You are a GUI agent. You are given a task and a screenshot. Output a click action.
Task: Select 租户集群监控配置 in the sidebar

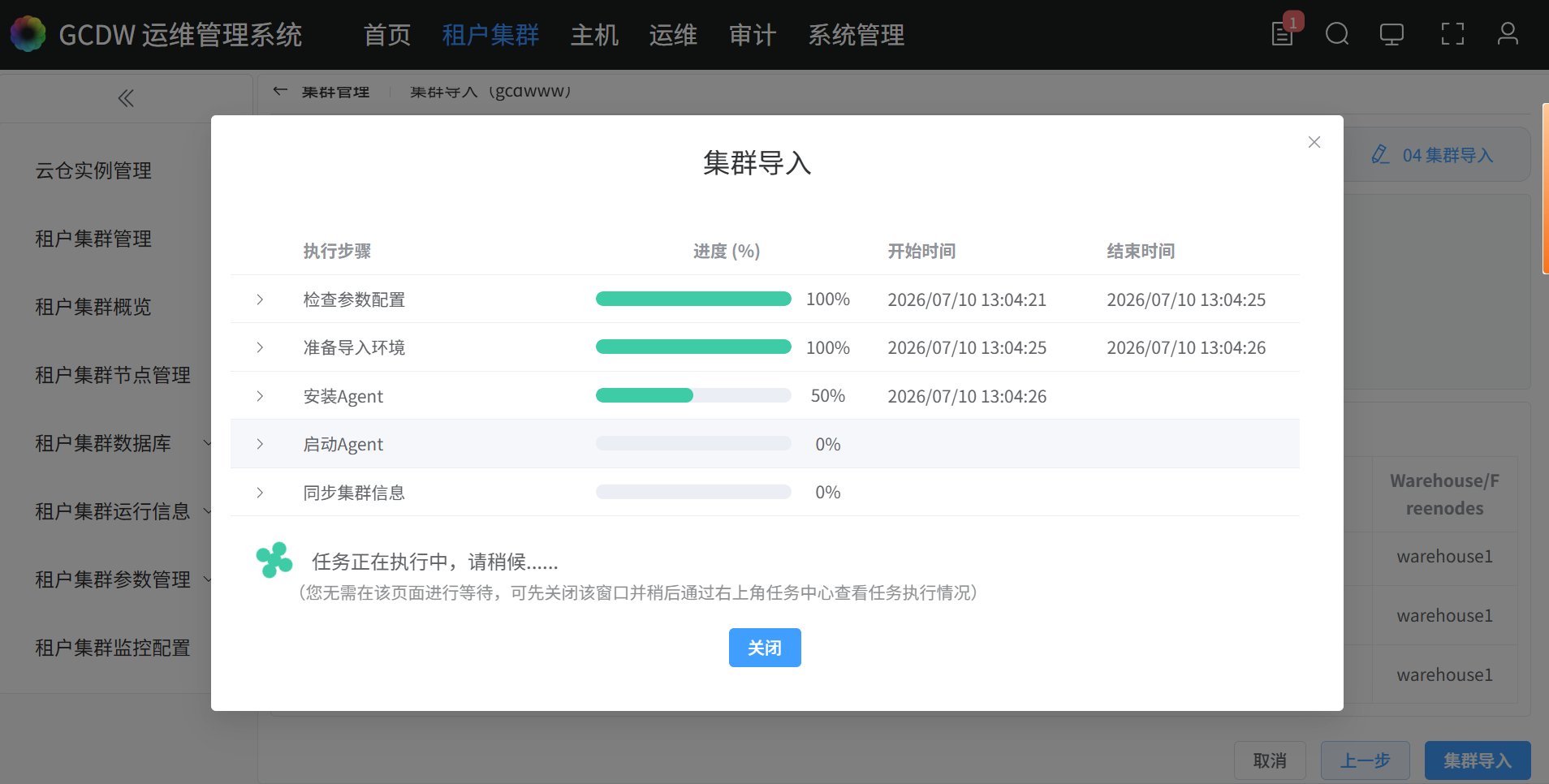(113, 648)
